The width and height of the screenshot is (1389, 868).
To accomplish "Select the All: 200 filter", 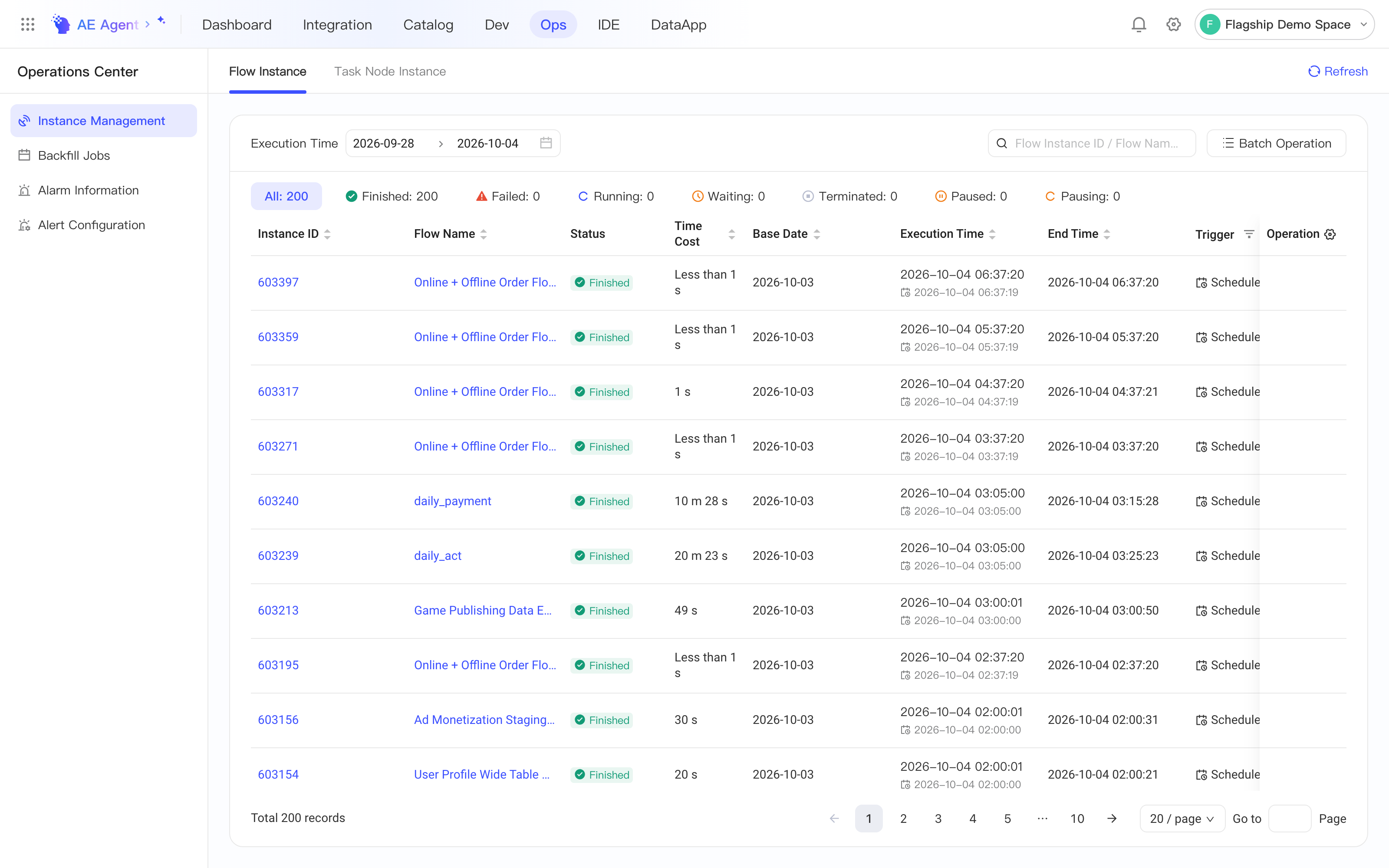I will [x=286, y=196].
